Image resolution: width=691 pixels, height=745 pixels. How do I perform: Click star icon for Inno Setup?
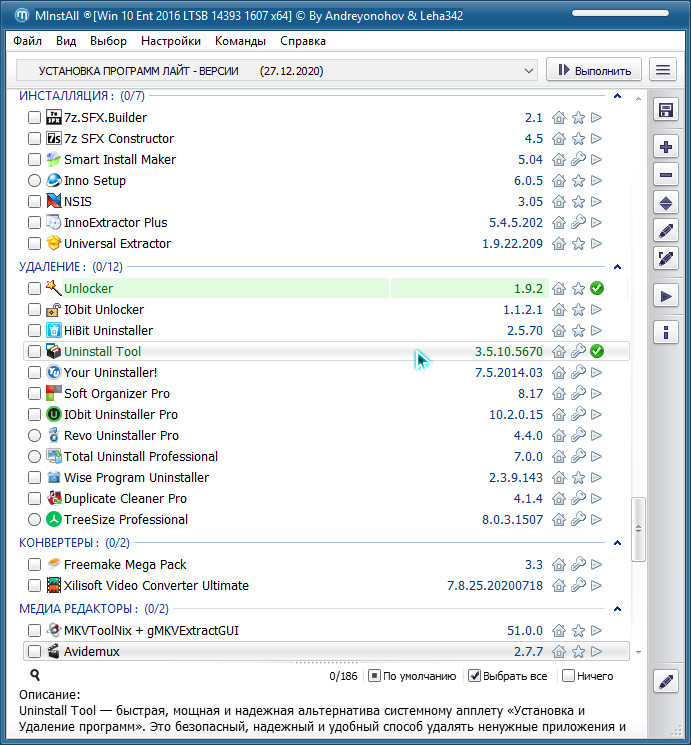[578, 181]
